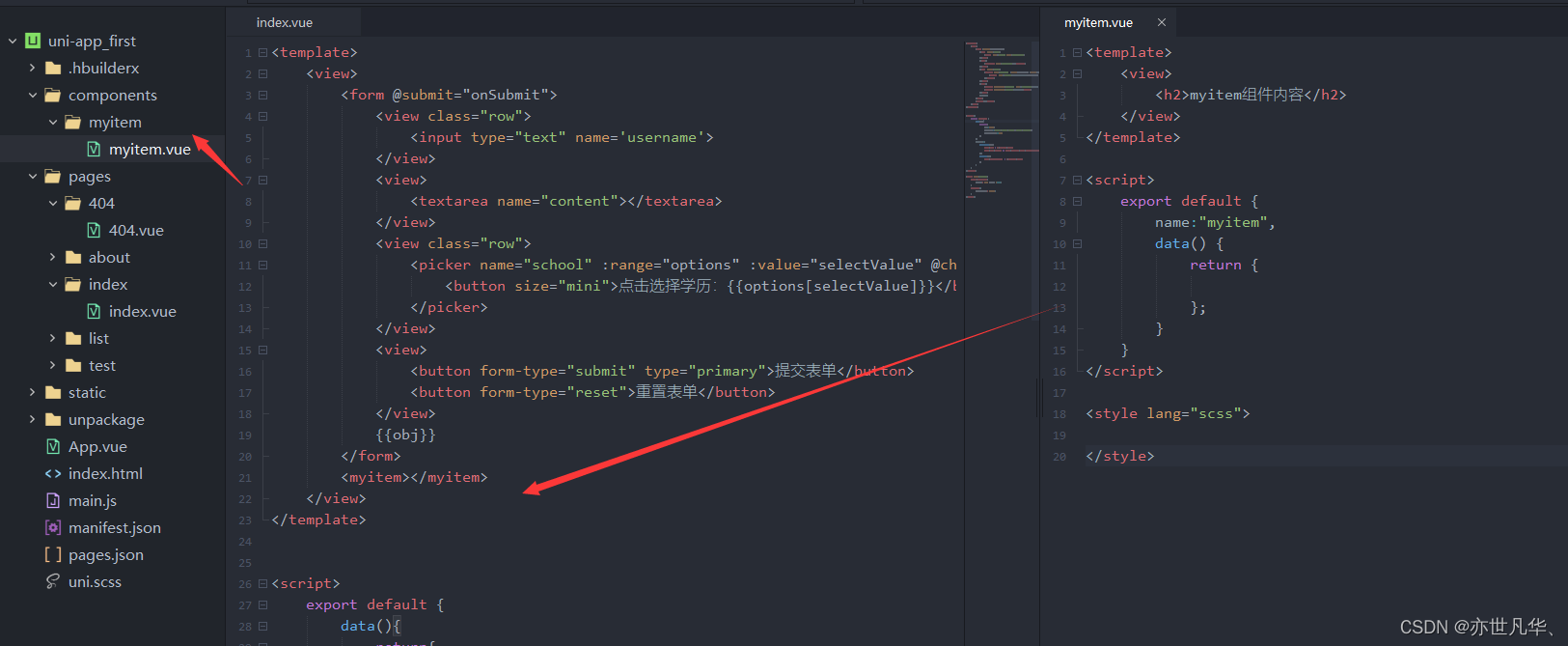Image resolution: width=1568 pixels, height=646 pixels.
Task: Close the myitem.vue tab
Action: click(x=1162, y=22)
